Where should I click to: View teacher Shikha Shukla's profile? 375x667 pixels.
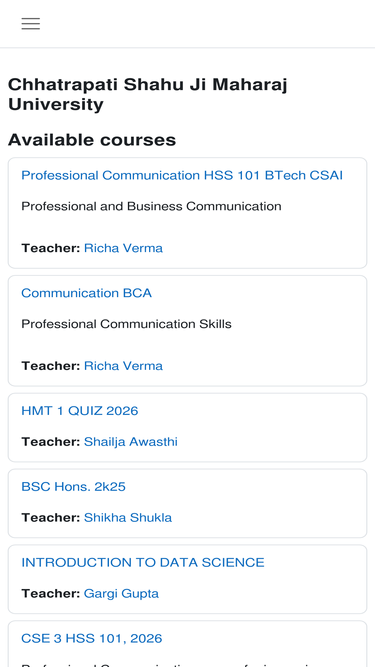(128, 517)
